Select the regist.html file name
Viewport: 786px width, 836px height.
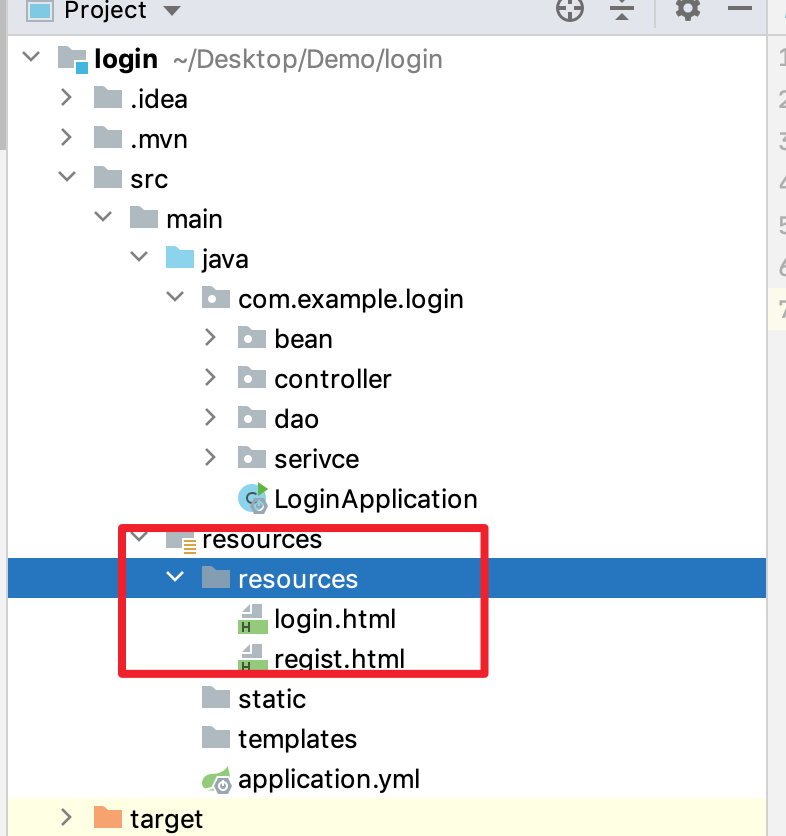tap(340, 659)
